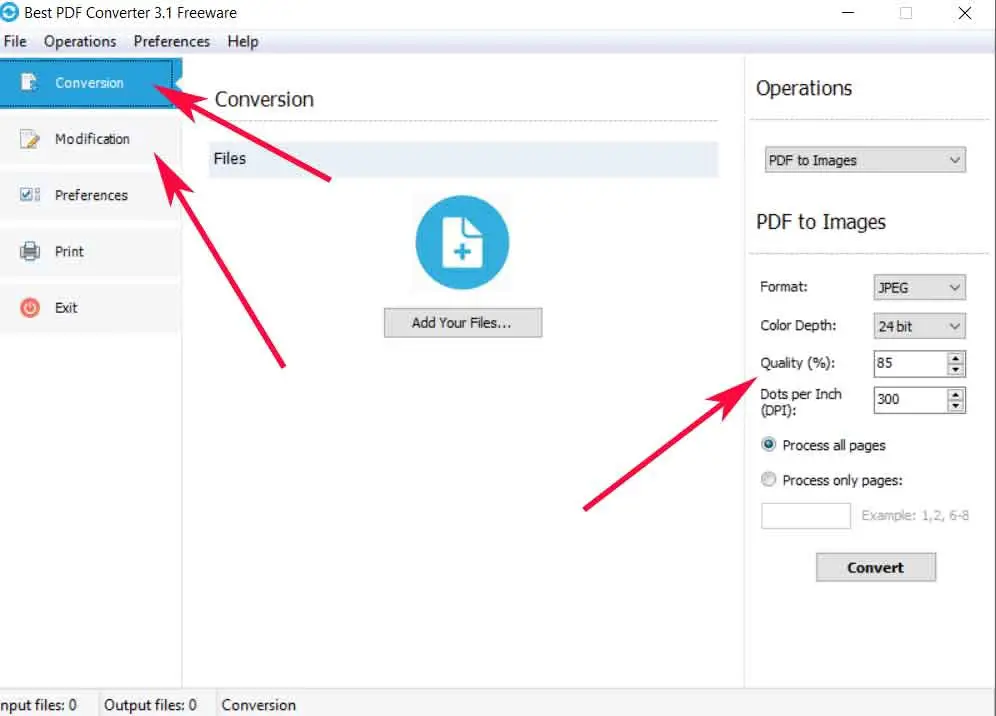This screenshot has width=996, height=716.
Task: Click the page range input field
Action: coord(805,516)
